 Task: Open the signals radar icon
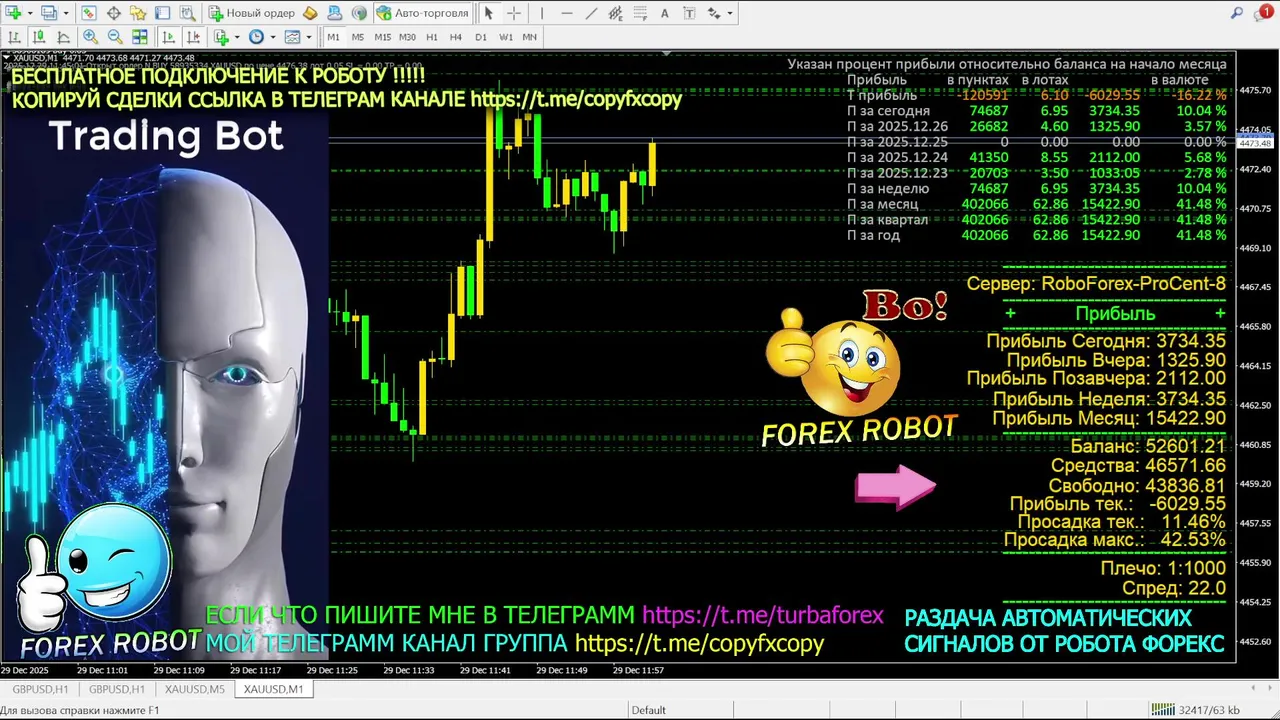360,13
